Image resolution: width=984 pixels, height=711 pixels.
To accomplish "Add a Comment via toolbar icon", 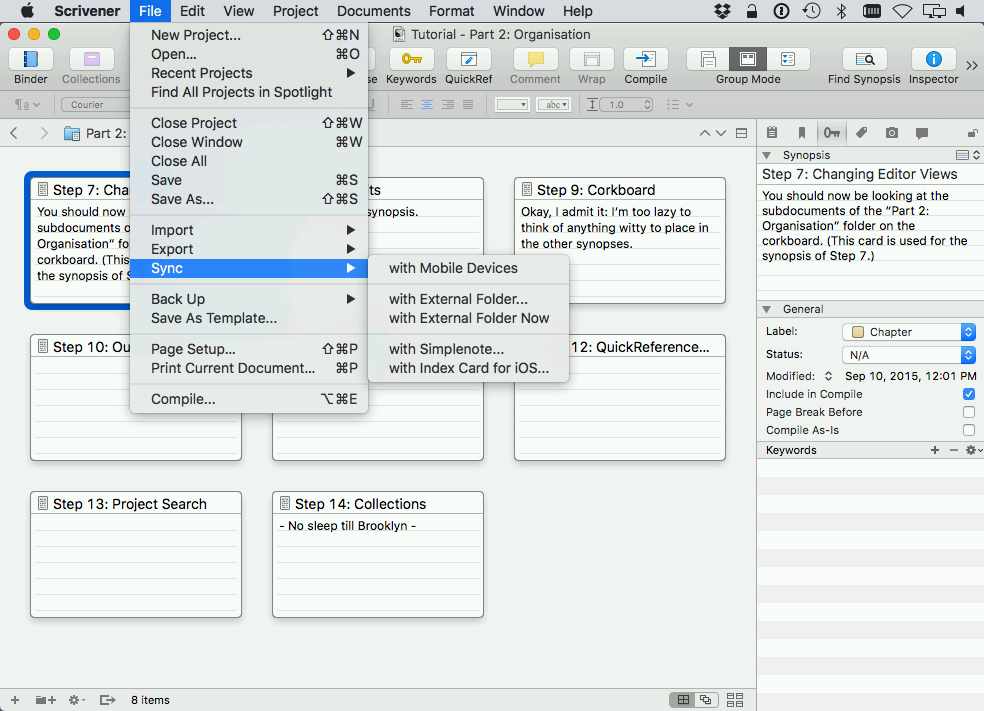I will (535, 60).
